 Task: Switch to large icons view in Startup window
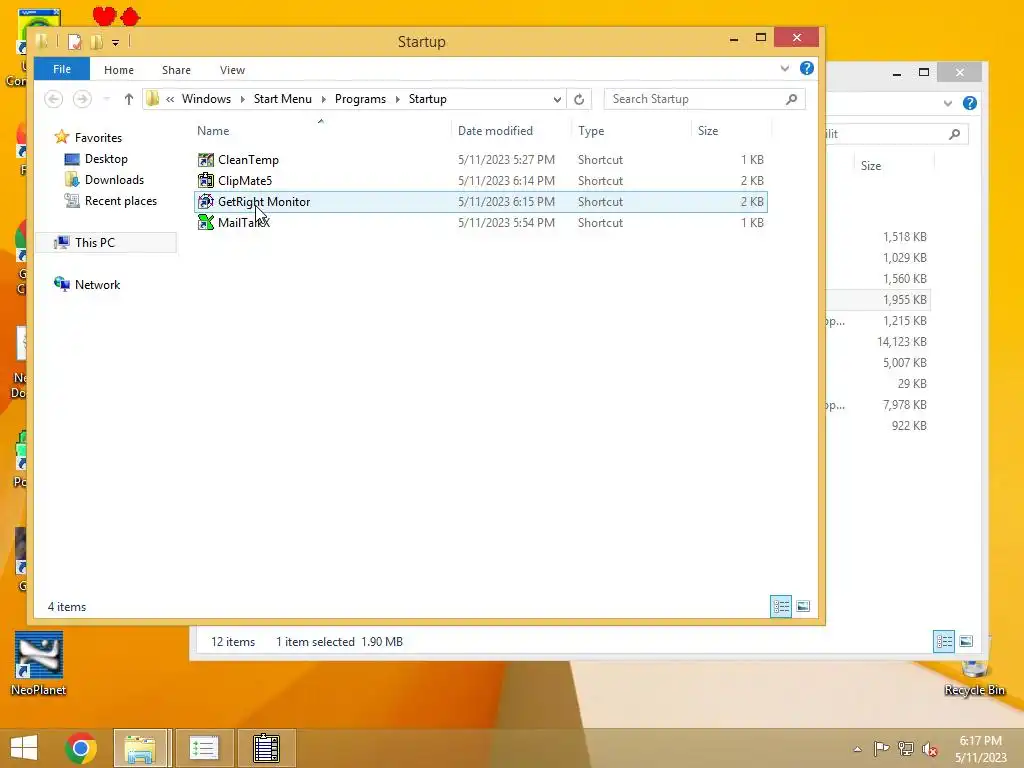point(803,607)
